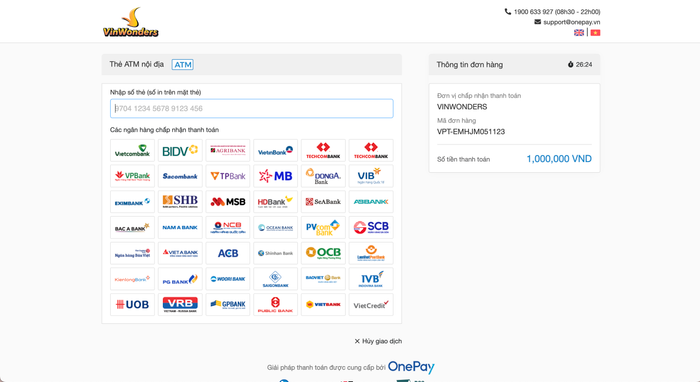
Task: Click the GPBank tile
Action: pos(228,304)
